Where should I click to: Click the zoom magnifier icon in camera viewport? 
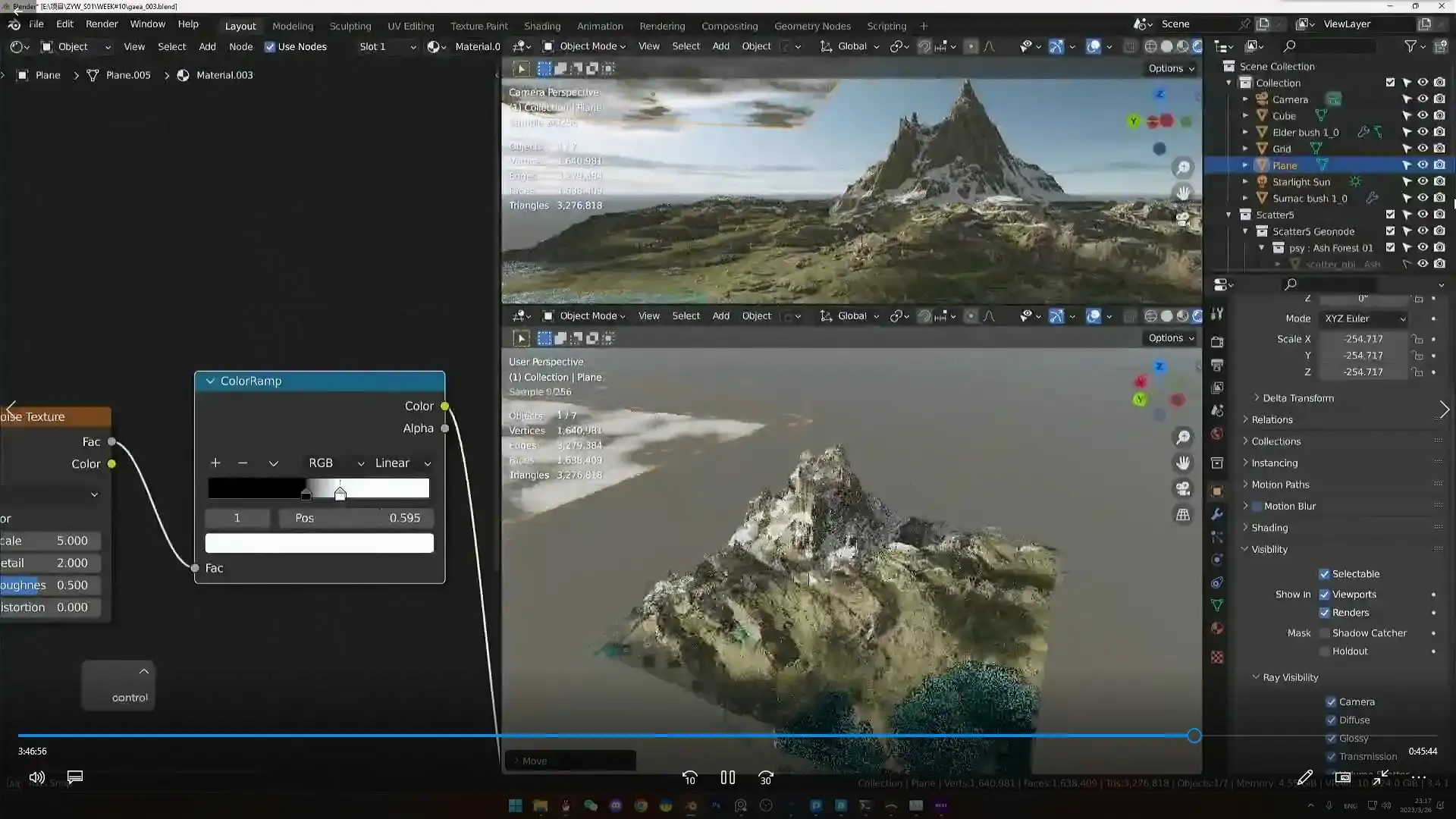point(1183,168)
